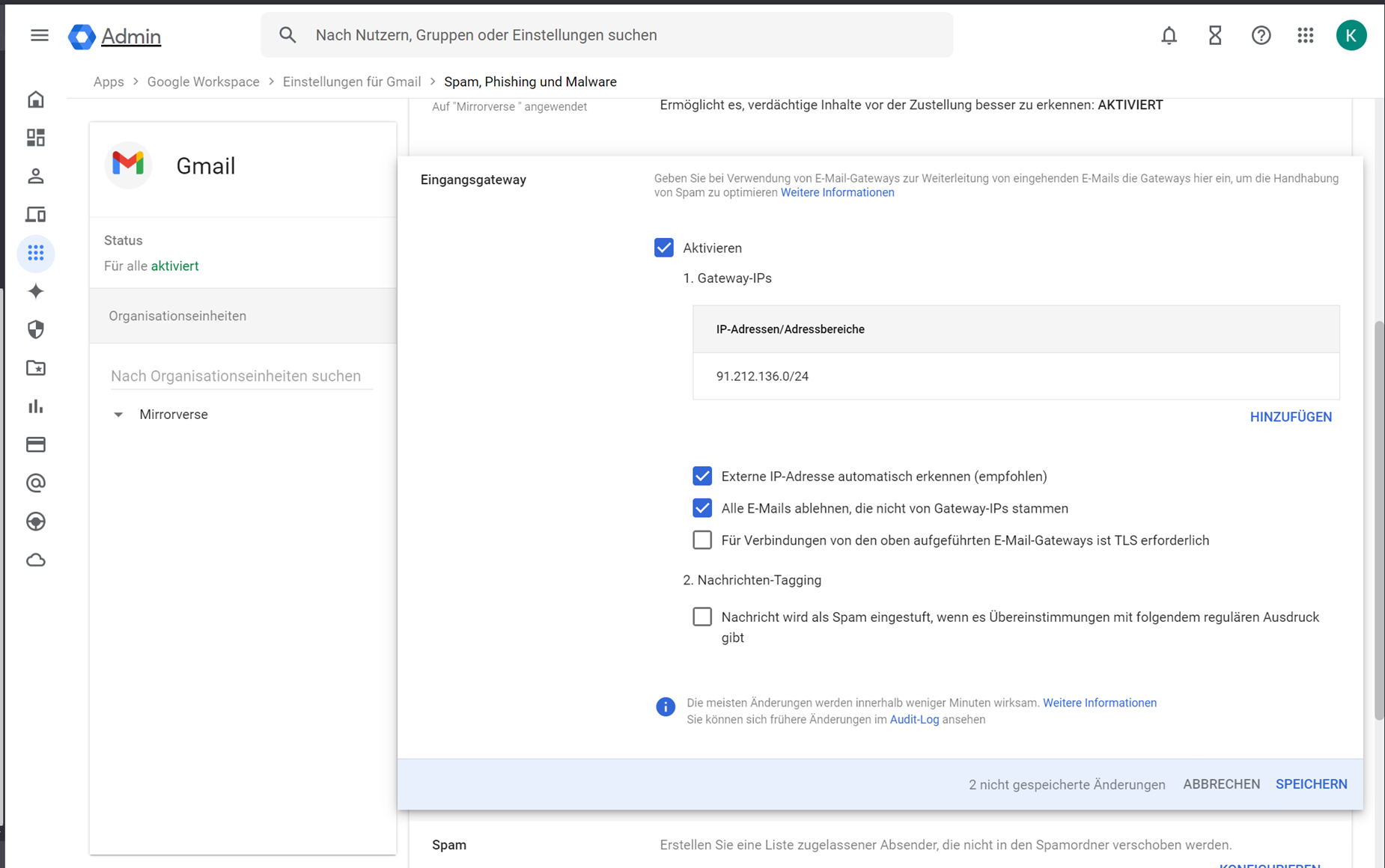This screenshot has width=1385, height=868.
Task: Click the notifications bell icon
Action: (1169, 35)
